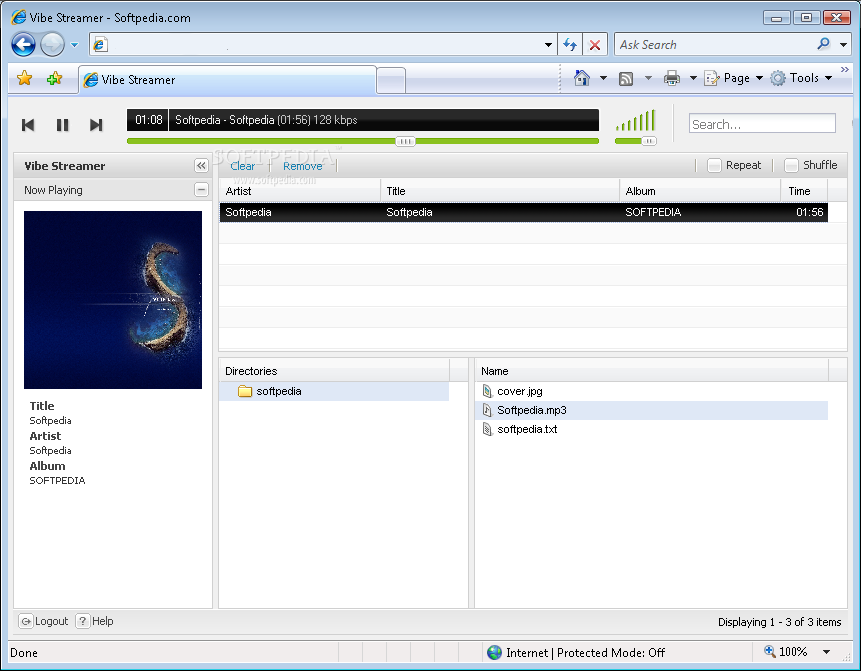Click the song progress slider handle
861x671 pixels.
(405, 142)
